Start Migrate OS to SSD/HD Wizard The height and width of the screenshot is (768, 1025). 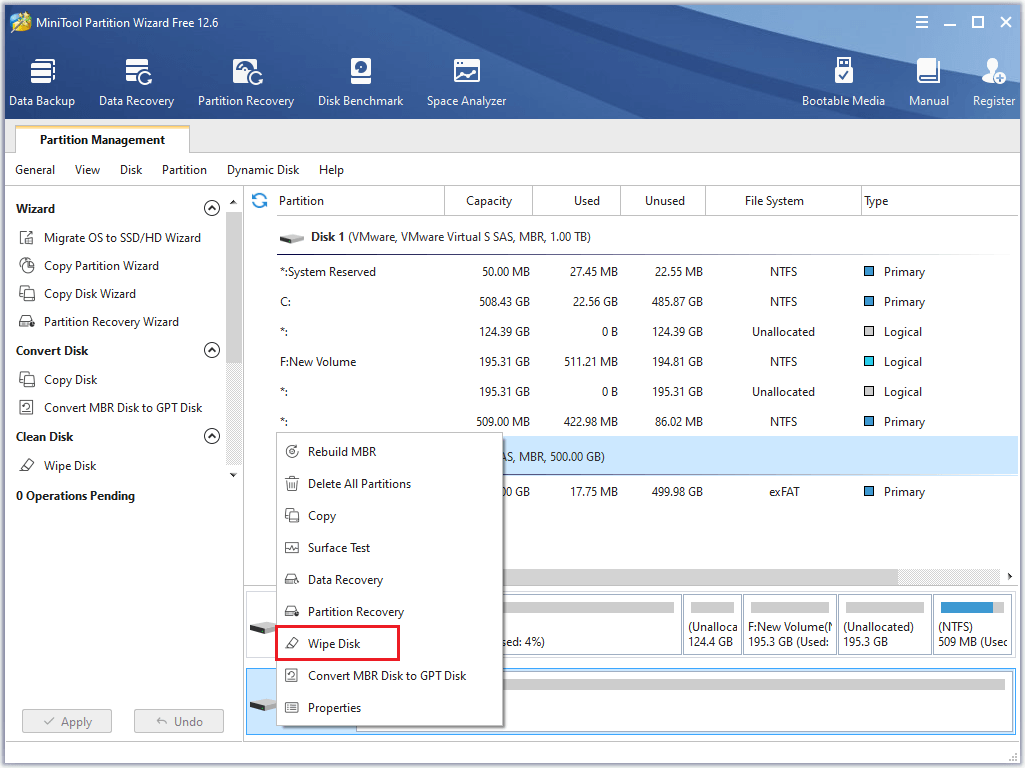[122, 238]
